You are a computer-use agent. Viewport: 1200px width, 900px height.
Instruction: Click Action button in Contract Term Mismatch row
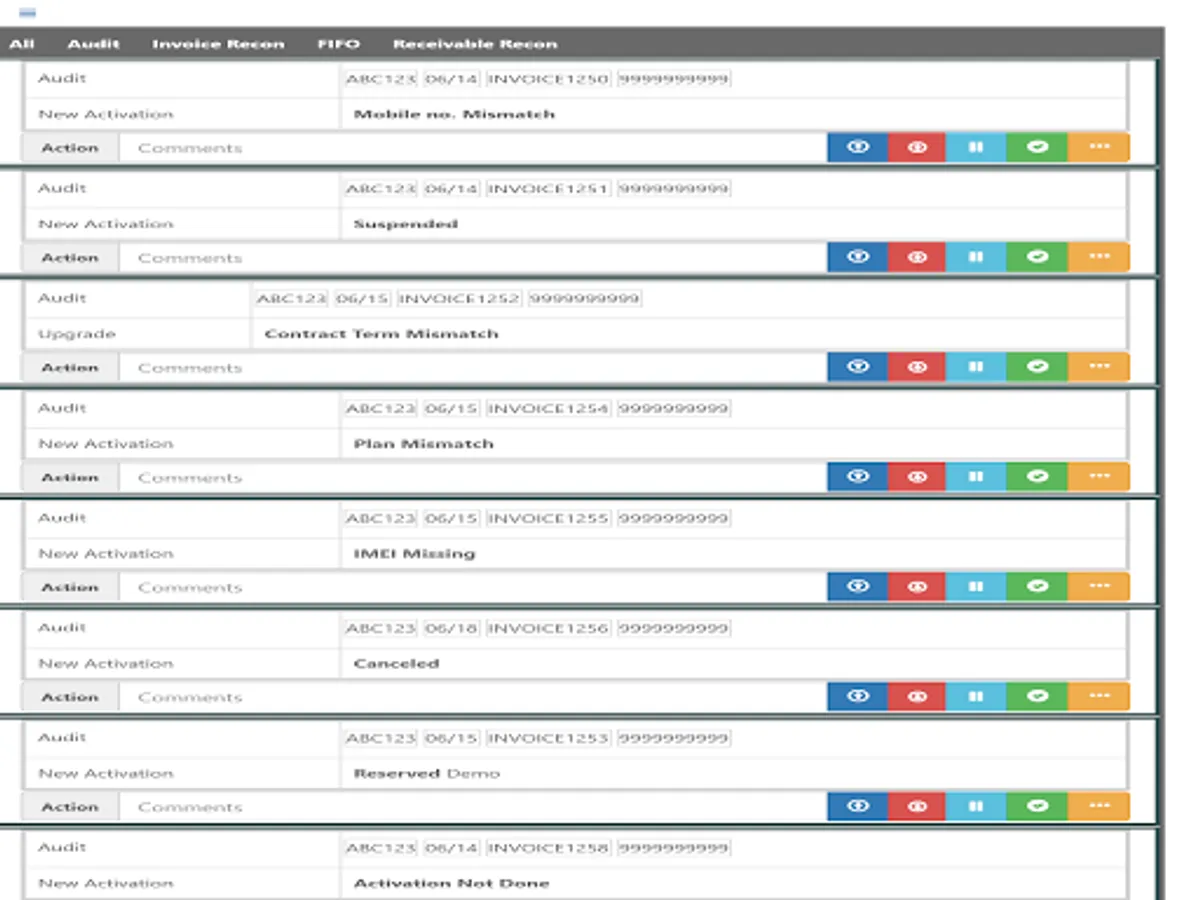(70, 368)
